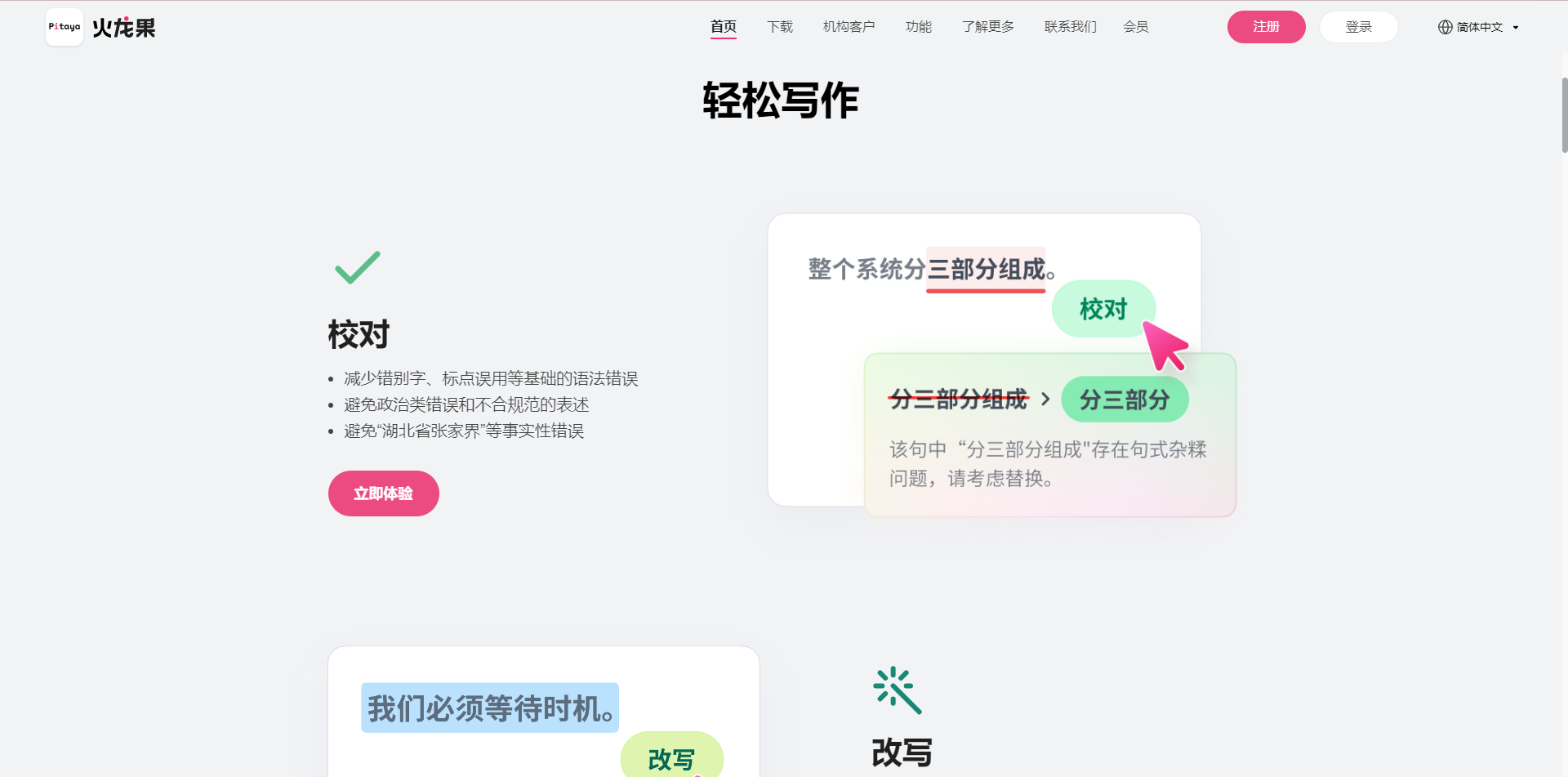Open the 简体中文 language dropdown
The image size is (1568, 777).
[x=1479, y=26]
